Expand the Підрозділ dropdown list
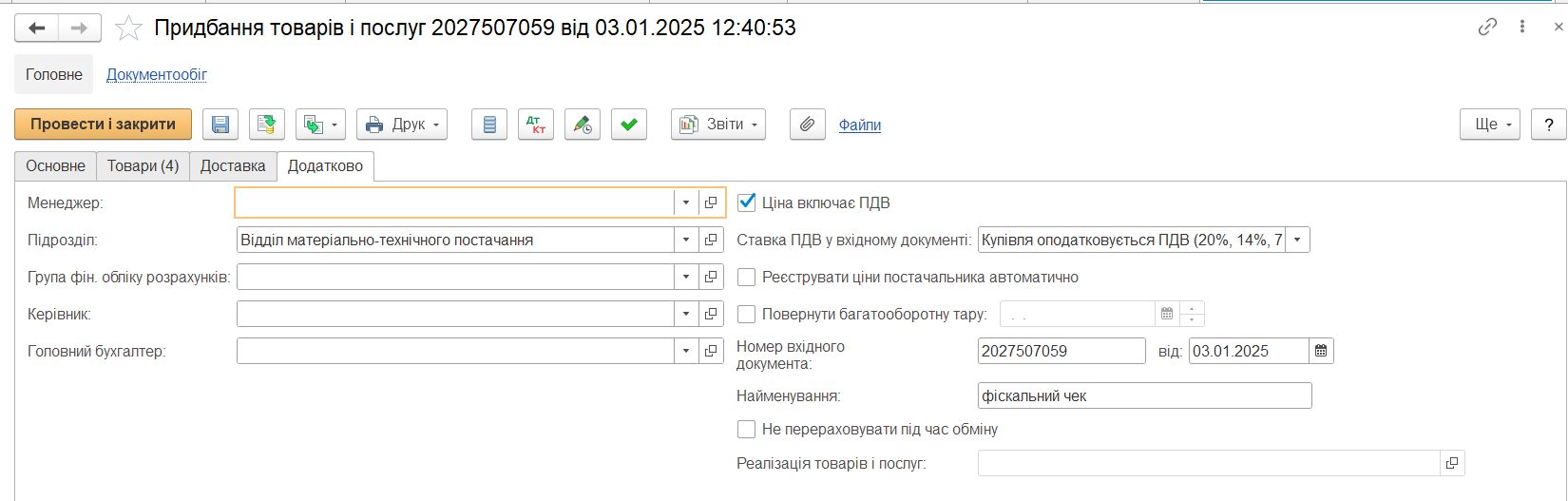This screenshot has width=1568, height=501. (686, 240)
